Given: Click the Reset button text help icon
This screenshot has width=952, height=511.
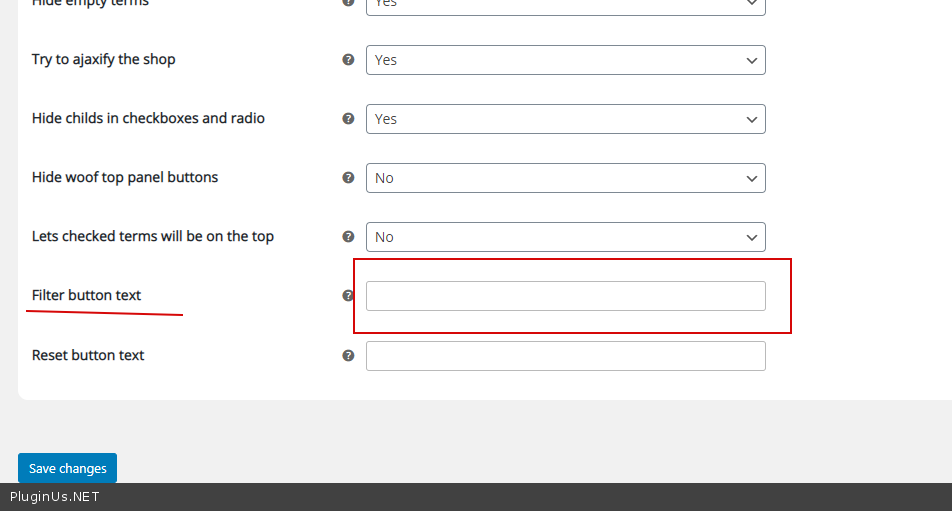Looking at the screenshot, I should (x=348, y=355).
